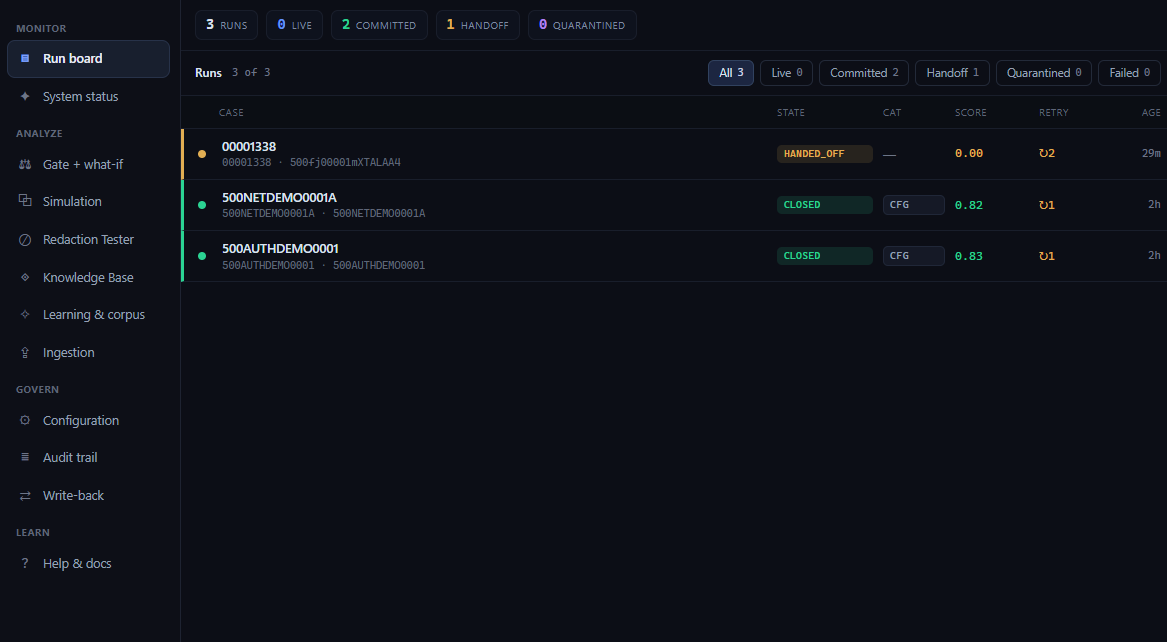Image resolution: width=1167 pixels, height=642 pixels.
Task: Show only Handoff runs
Action: [952, 73]
